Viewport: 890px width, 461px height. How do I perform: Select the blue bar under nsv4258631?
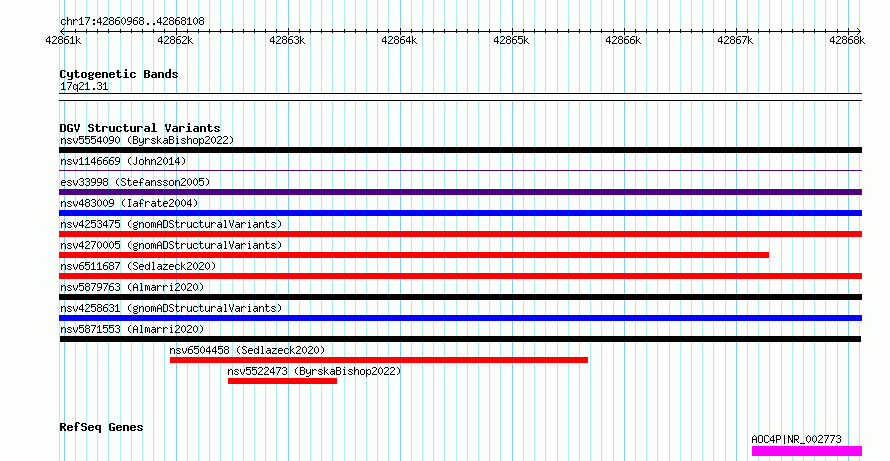click(460, 318)
